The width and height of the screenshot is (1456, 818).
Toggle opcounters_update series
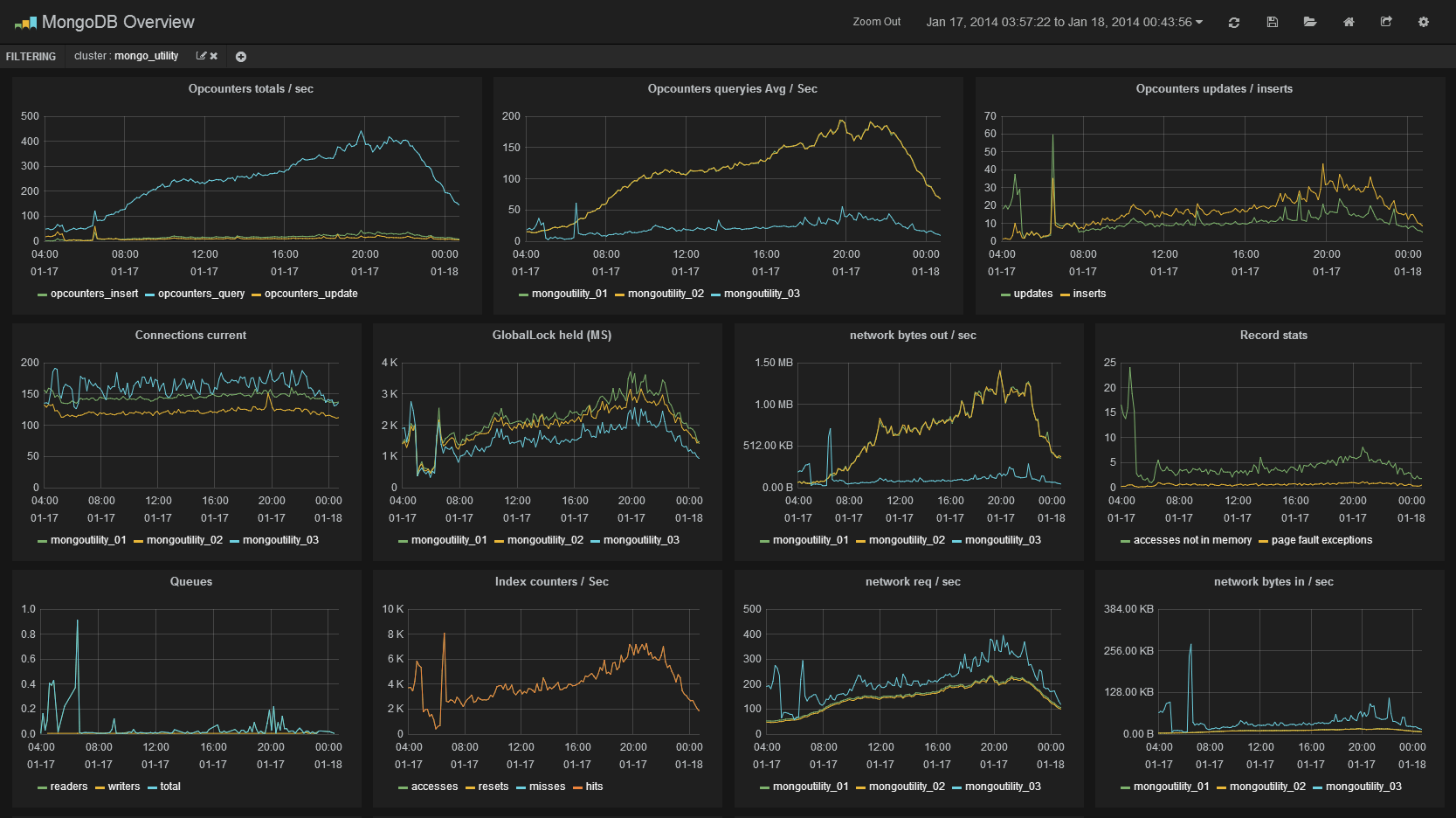tap(311, 294)
